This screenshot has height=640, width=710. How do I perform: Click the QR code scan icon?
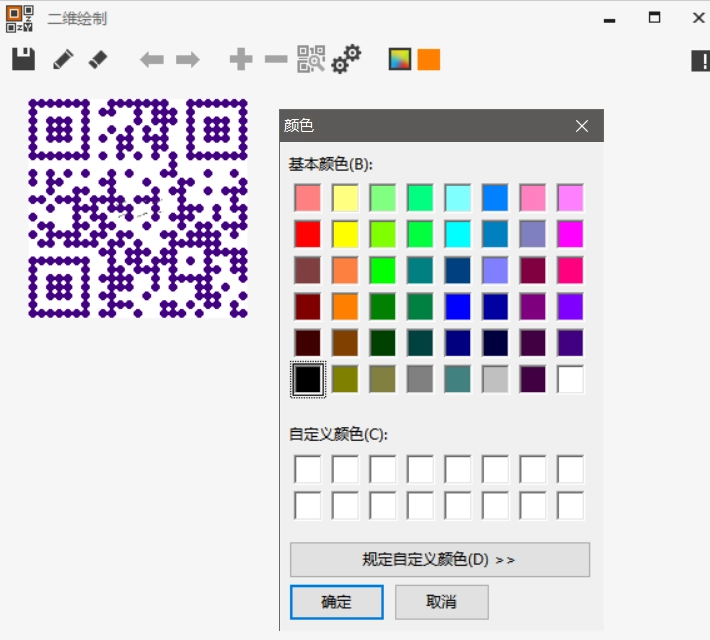tap(311, 60)
